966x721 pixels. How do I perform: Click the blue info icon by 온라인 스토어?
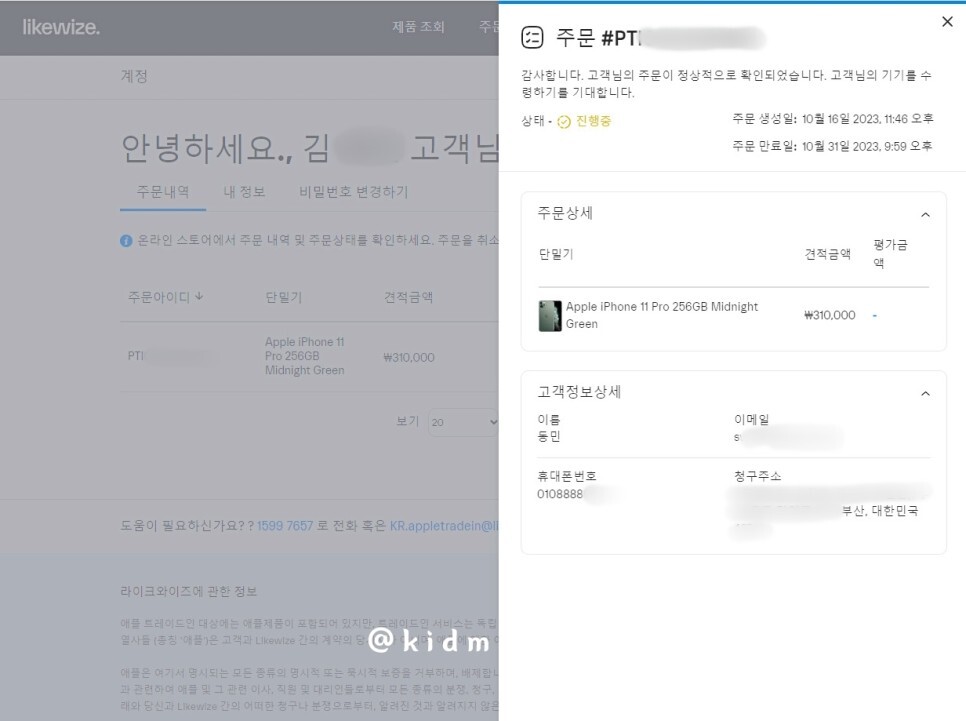[x=126, y=241]
